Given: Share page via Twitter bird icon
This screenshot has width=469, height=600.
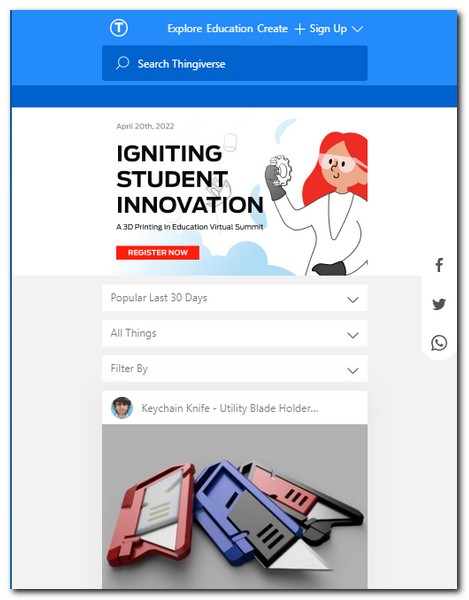Looking at the screenshot, I should [x=439, y=304].
